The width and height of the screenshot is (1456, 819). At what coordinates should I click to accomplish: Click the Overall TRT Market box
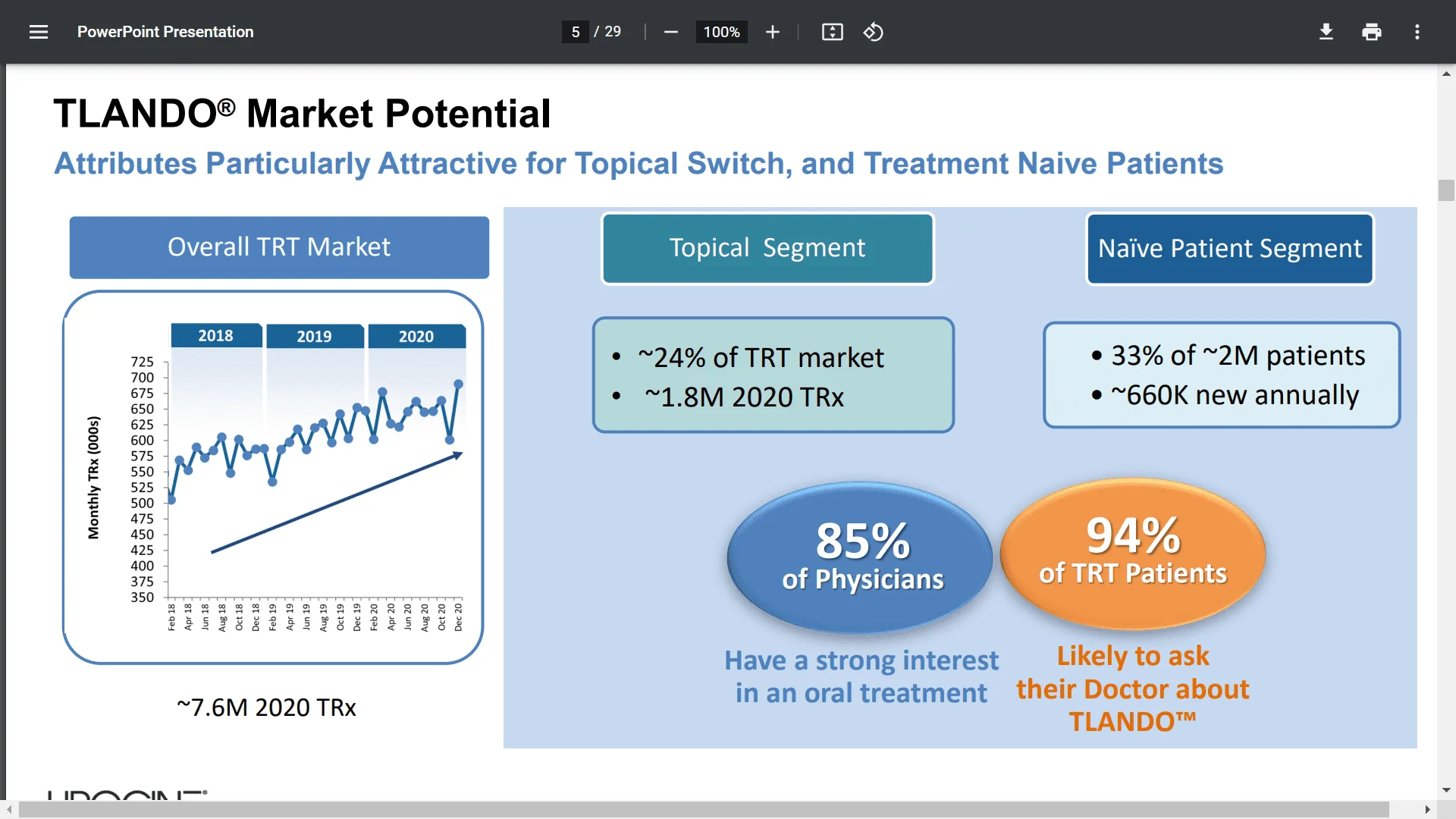coord(279,247)
